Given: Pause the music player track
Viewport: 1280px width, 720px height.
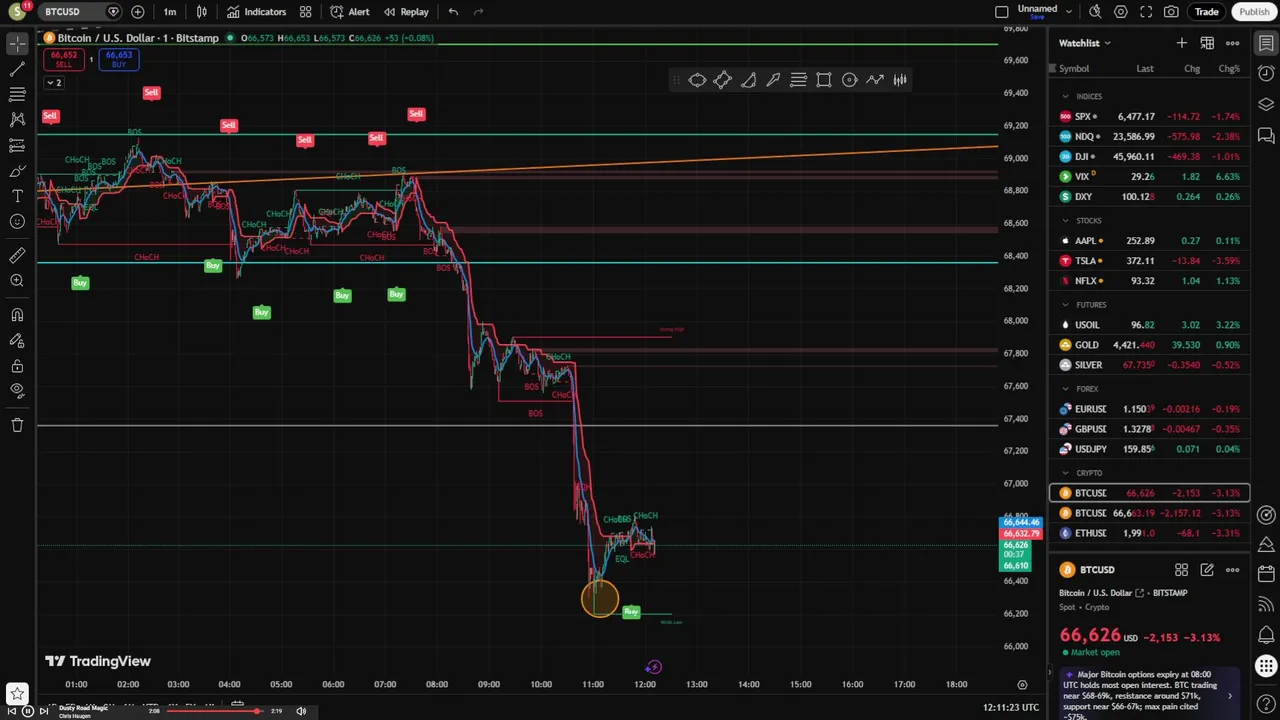Looking at the screenshot, I should (28, 711).
